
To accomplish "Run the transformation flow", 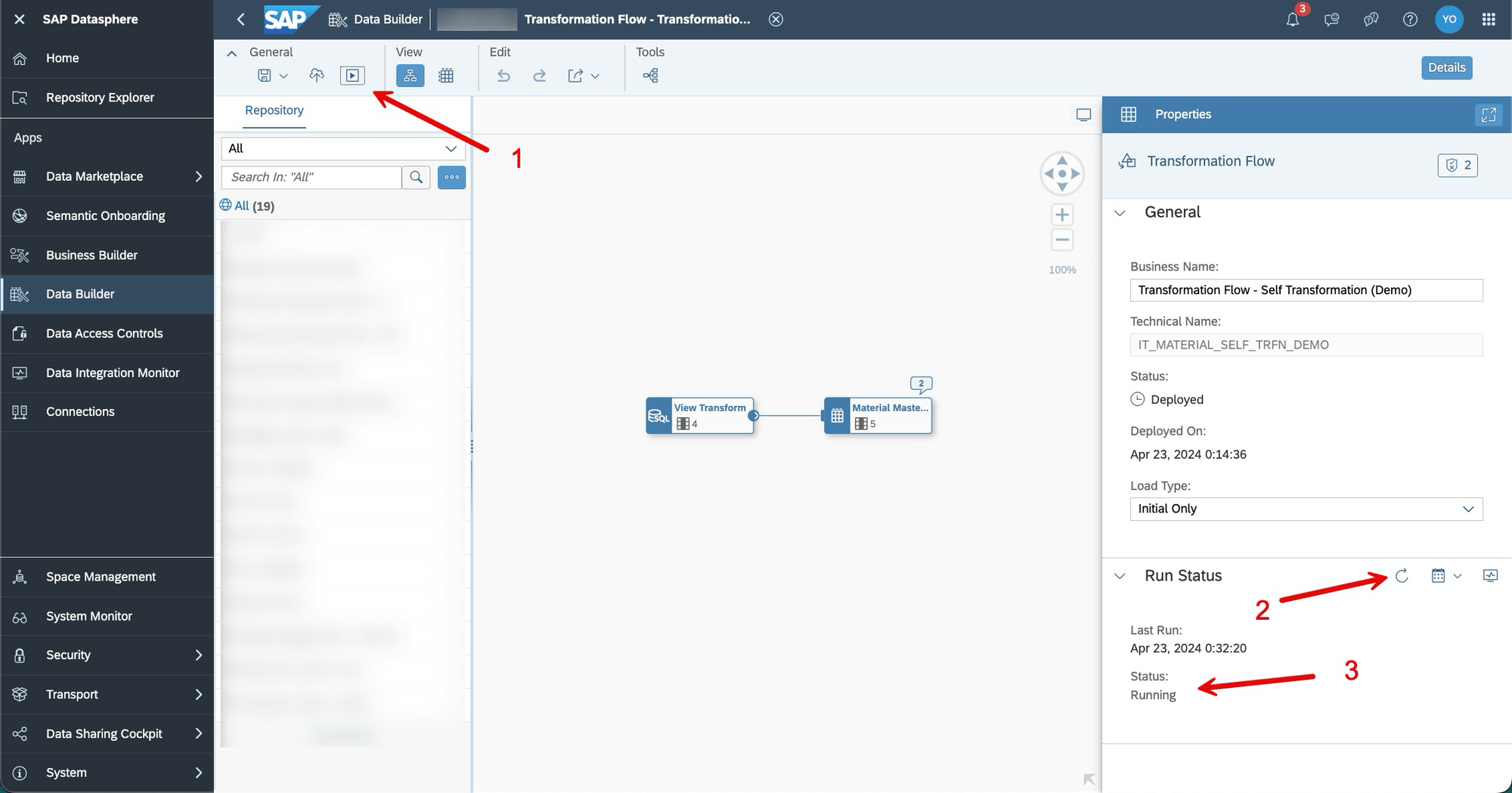I will pyautogui.click(x=352, y=76).
